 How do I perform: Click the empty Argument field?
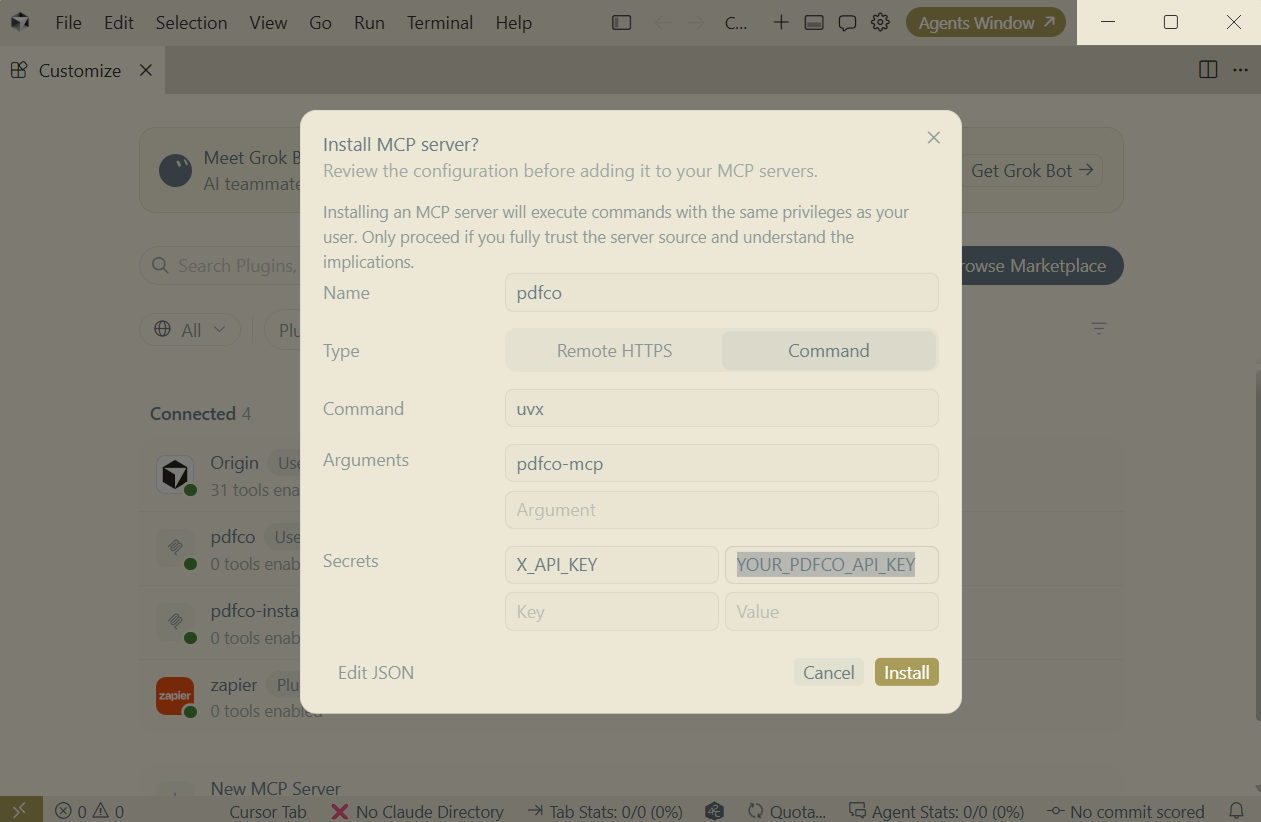(x=722, y=510)
